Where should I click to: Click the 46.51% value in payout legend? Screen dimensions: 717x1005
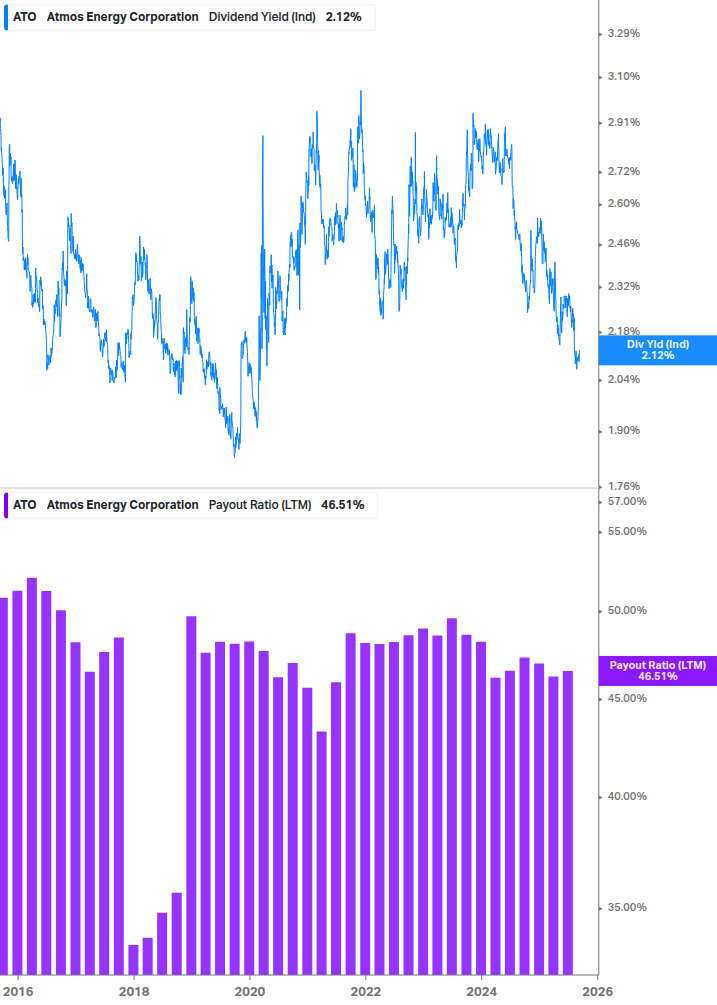343,505
